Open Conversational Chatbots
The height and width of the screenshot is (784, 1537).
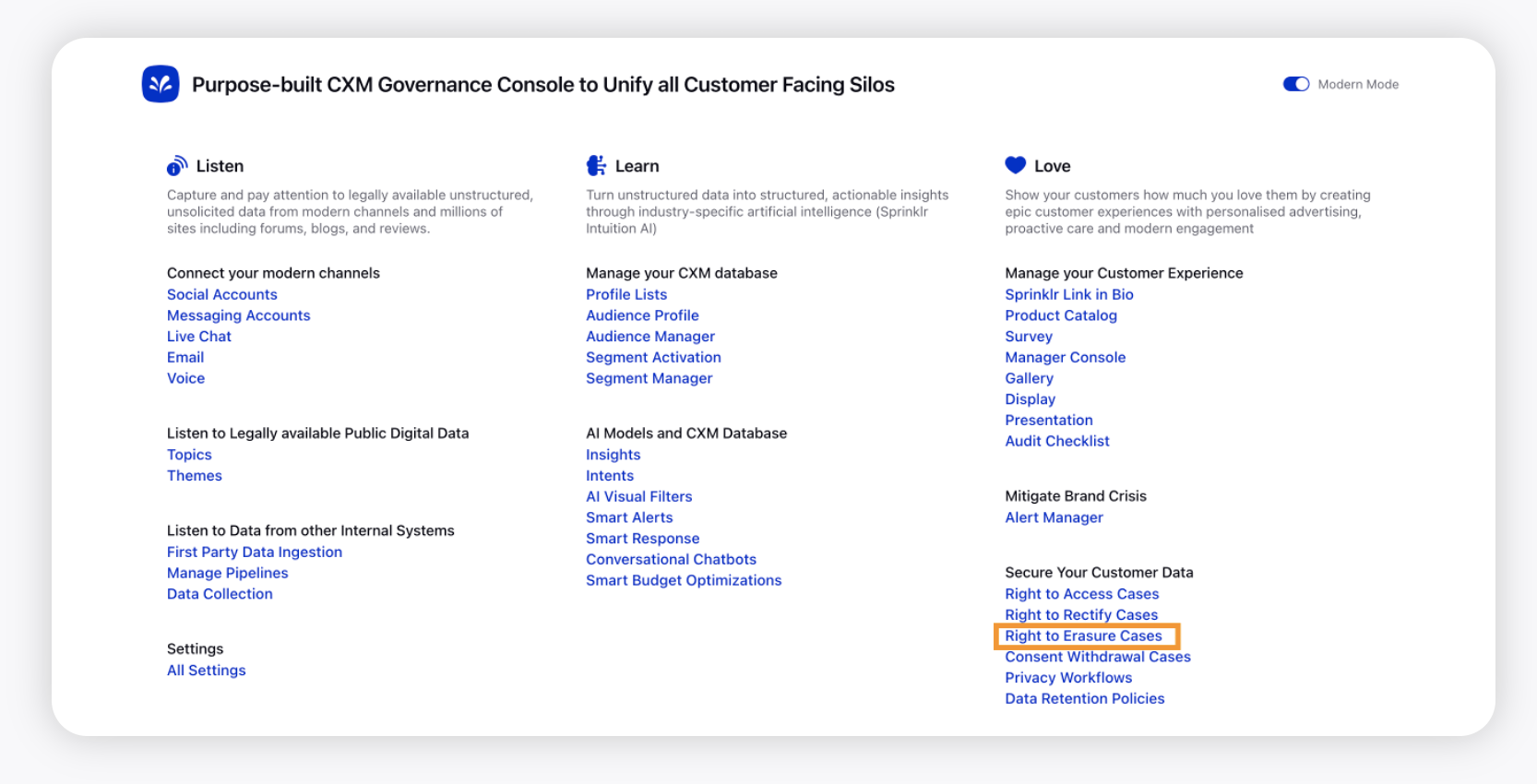point(671,559)
